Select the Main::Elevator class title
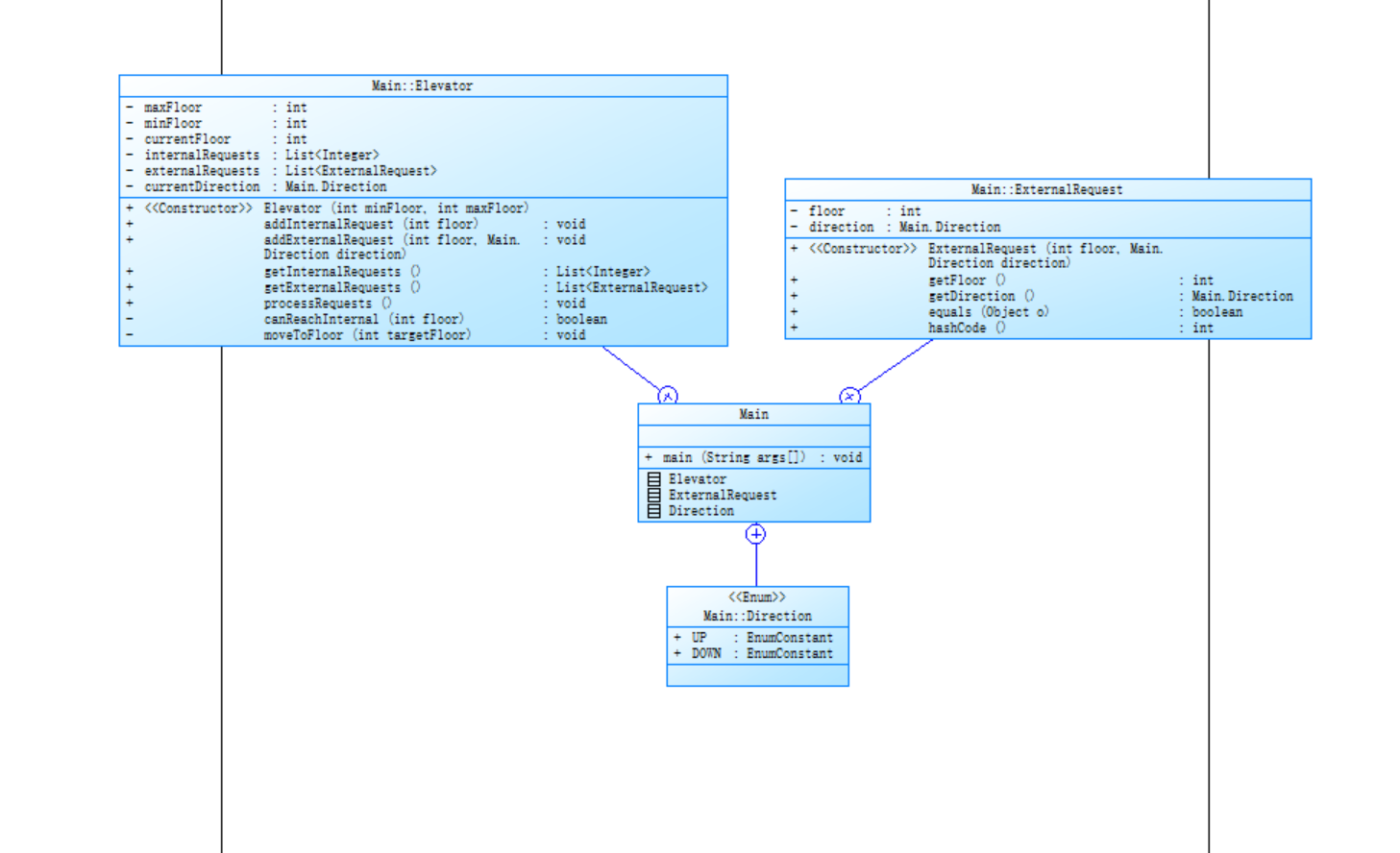This screenshot has width=1400, height=853. [423, 86]
